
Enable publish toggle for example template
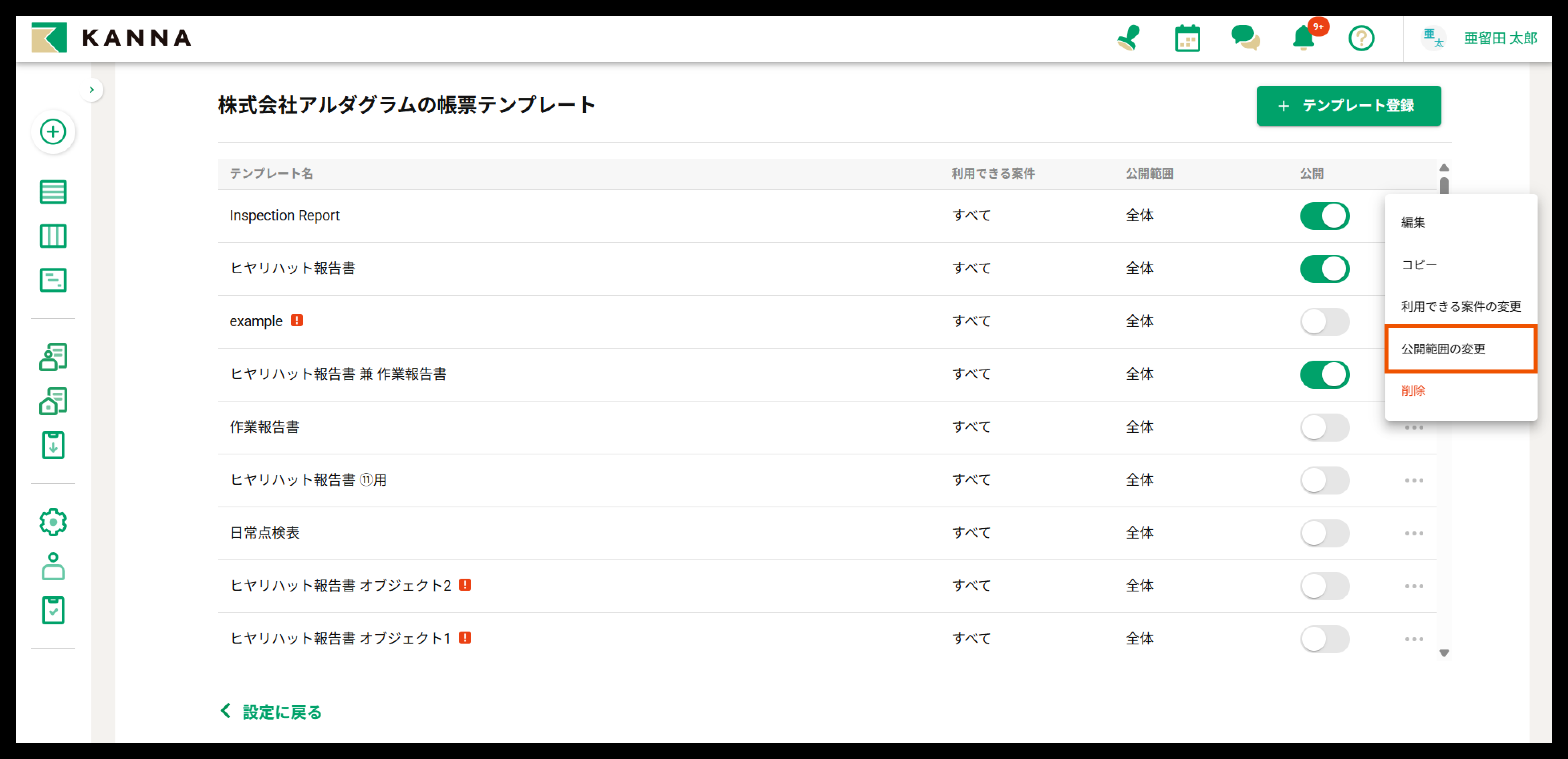(1324, 321)
